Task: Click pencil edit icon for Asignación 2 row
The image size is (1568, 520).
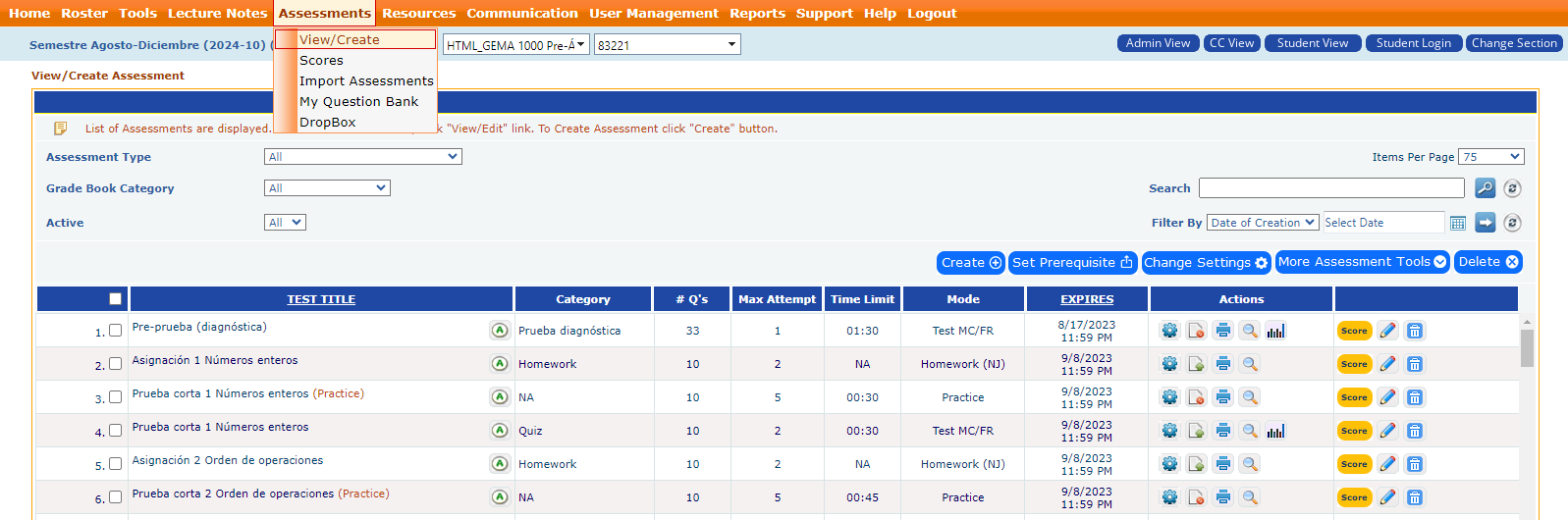Action: point(1387,464)
